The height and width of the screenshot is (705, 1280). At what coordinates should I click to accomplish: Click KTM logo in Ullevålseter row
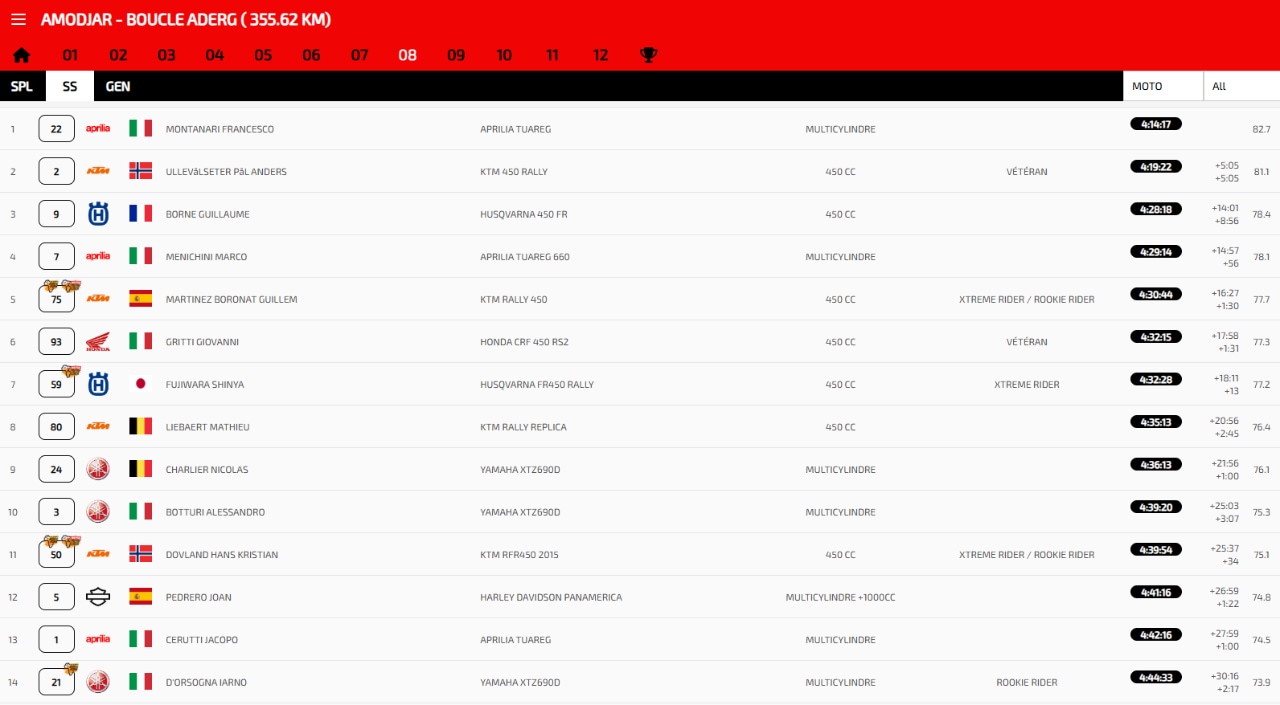(x=98, y=172)
